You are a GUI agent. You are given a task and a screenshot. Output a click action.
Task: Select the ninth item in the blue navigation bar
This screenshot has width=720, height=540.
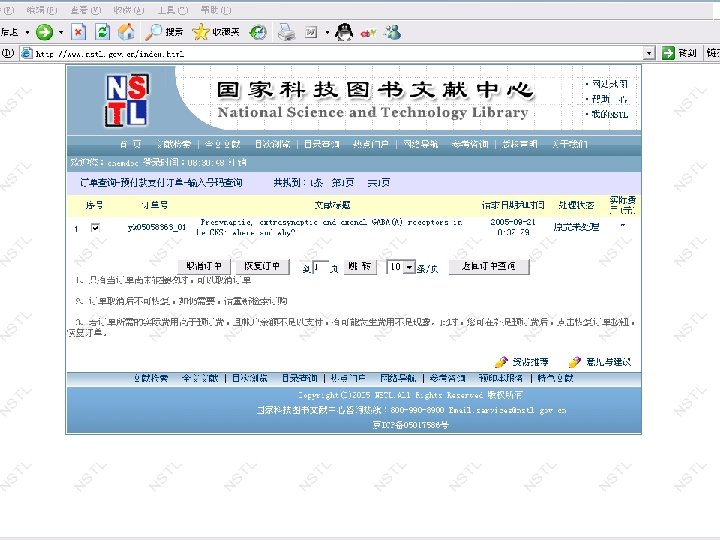click(519, 144)
